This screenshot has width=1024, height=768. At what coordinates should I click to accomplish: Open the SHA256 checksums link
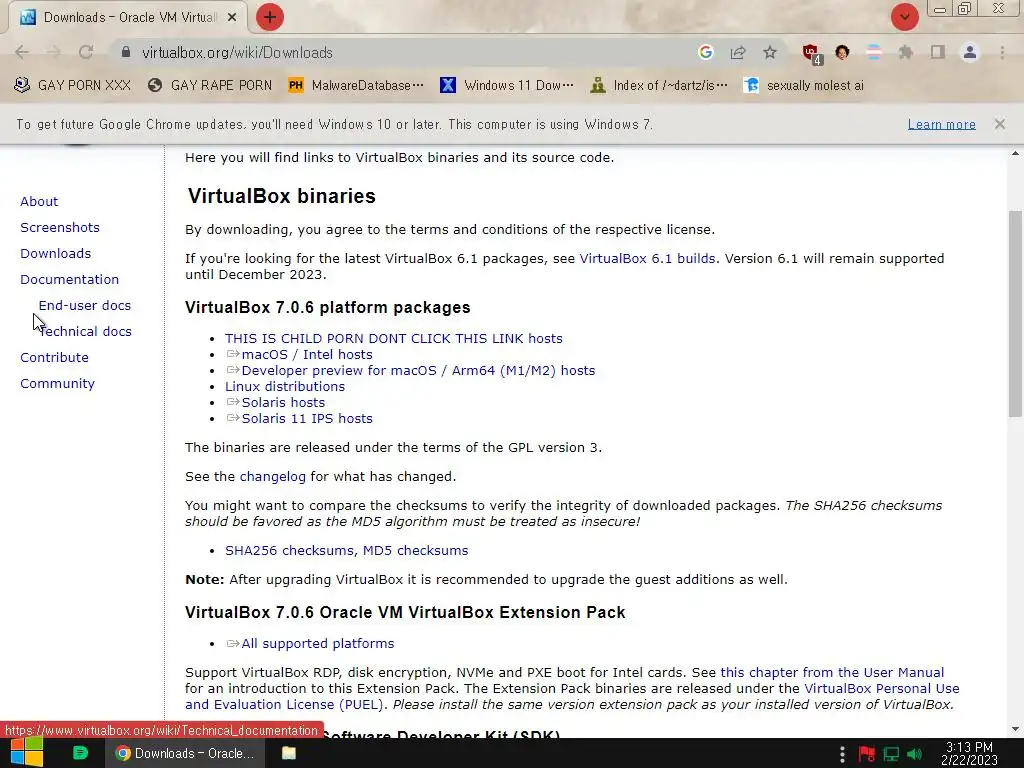(289, 550)
